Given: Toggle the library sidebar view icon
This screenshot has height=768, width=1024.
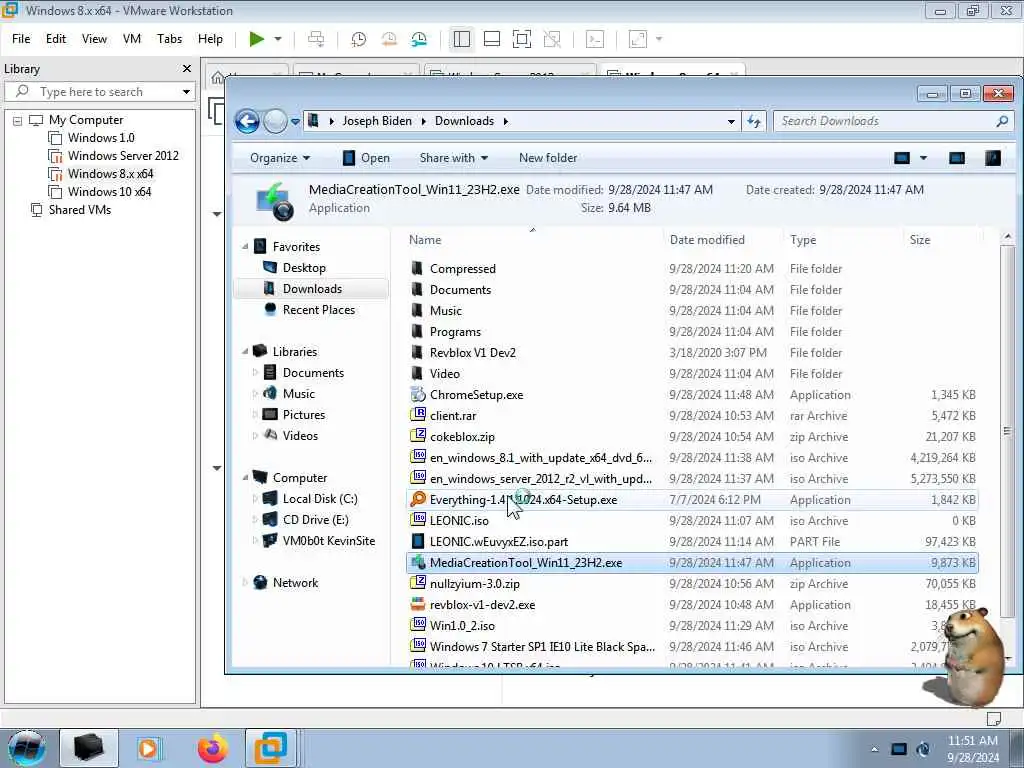Looking at the screenshot, I should click(x=462, y=39).
